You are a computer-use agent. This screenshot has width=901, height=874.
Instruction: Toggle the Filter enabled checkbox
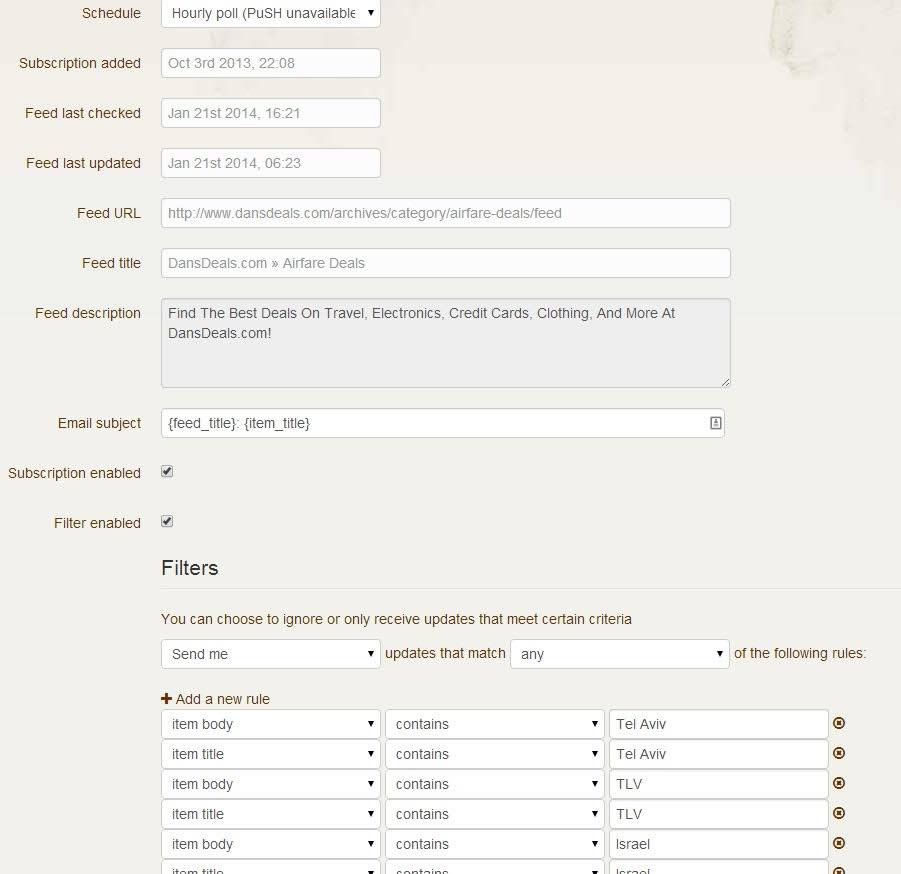pos(167,522)
